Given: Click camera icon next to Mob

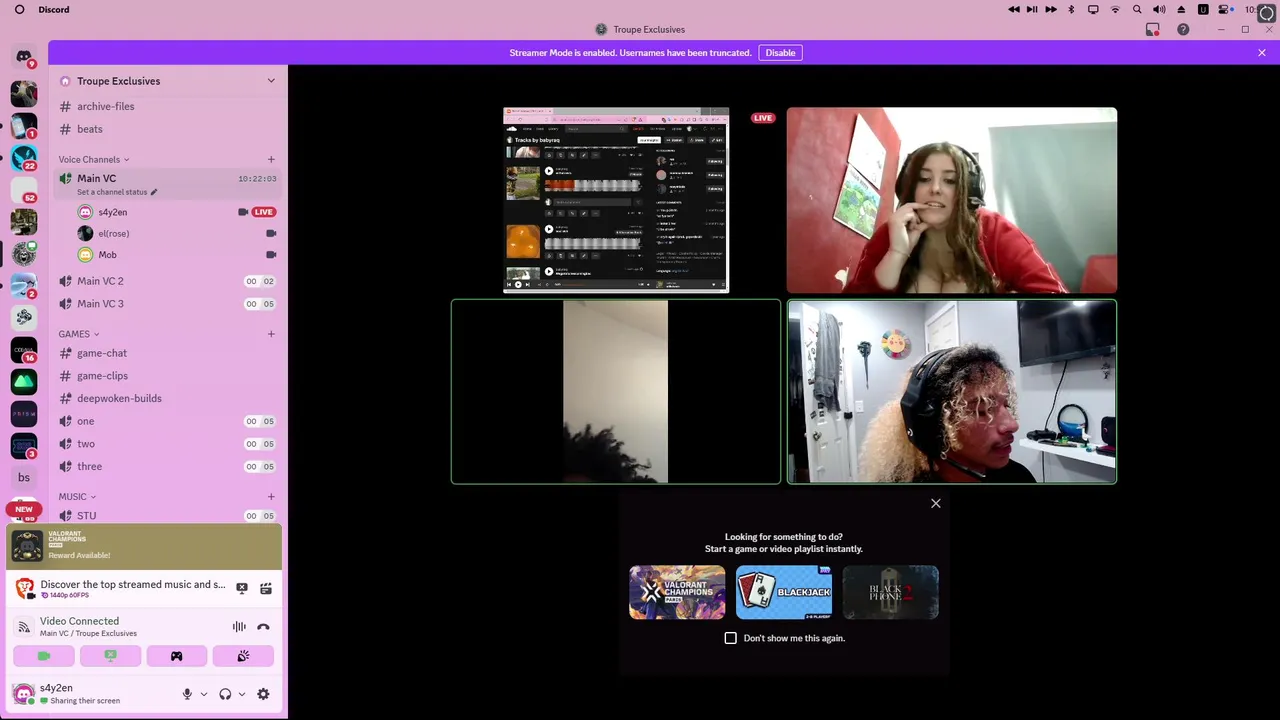Looking at the screenshot, I should tap(271, 255).
